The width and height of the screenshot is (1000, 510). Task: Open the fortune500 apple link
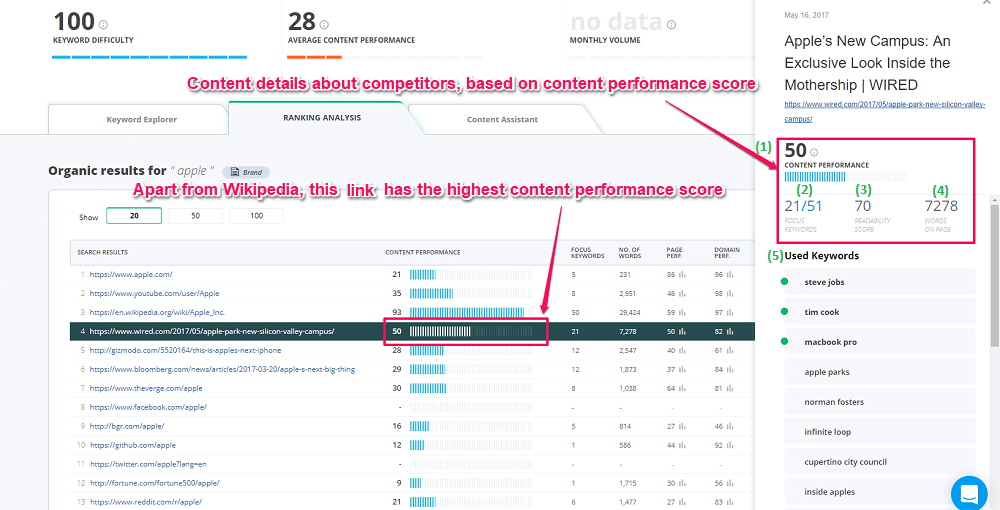point(155,483)
